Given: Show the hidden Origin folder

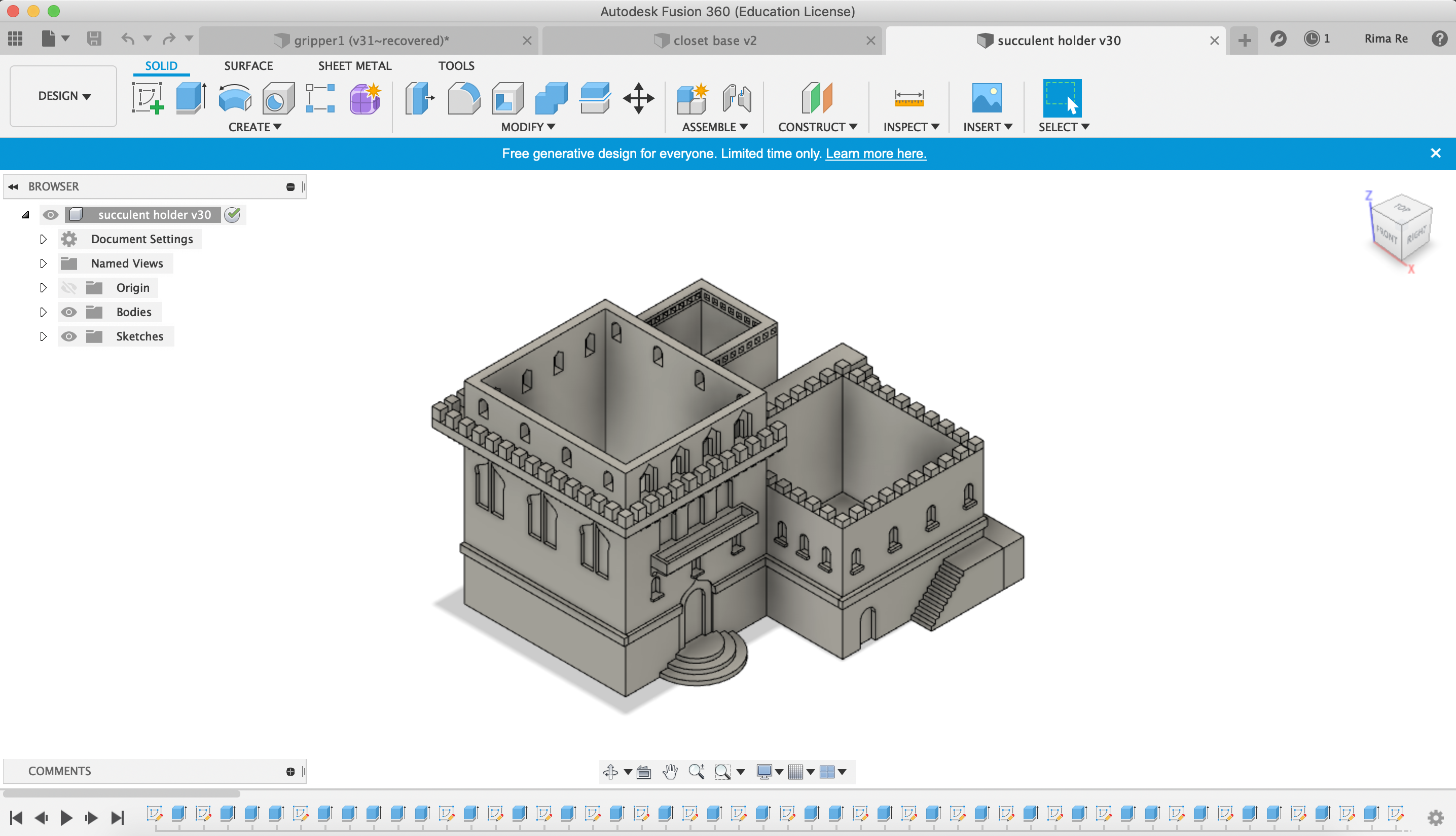Looking at the screenshot, I should (69, 288).
